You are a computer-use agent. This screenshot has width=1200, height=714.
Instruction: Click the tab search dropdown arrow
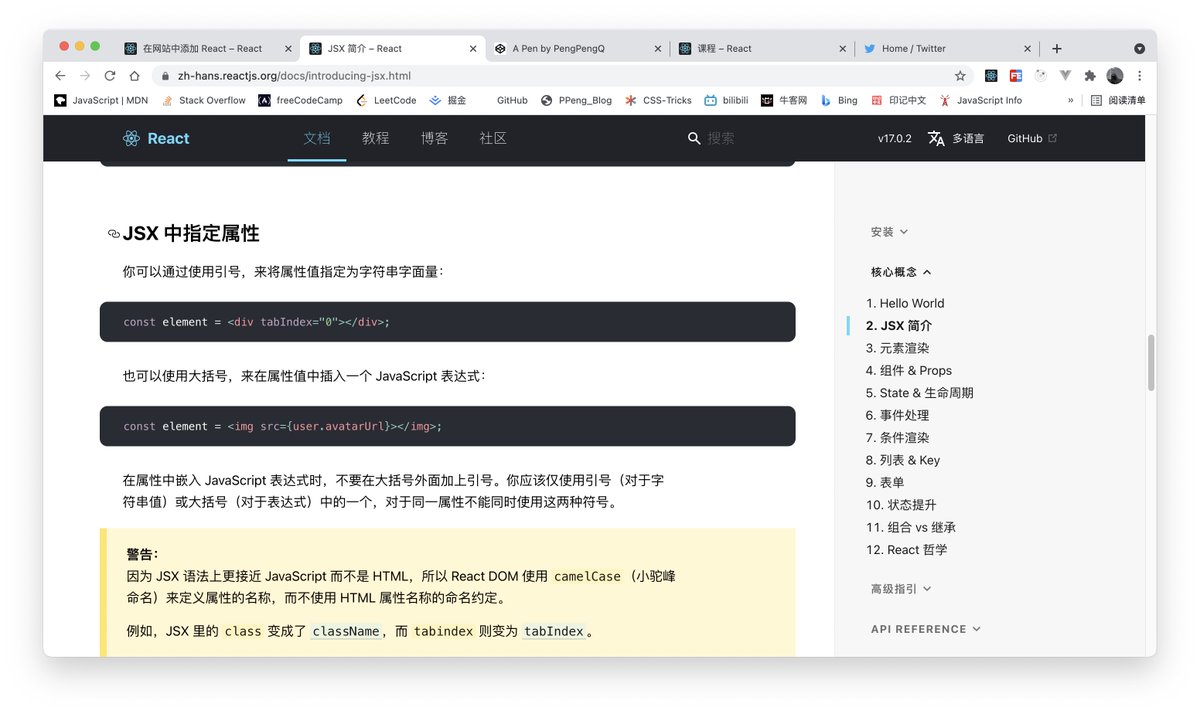tap(1139, 48)
